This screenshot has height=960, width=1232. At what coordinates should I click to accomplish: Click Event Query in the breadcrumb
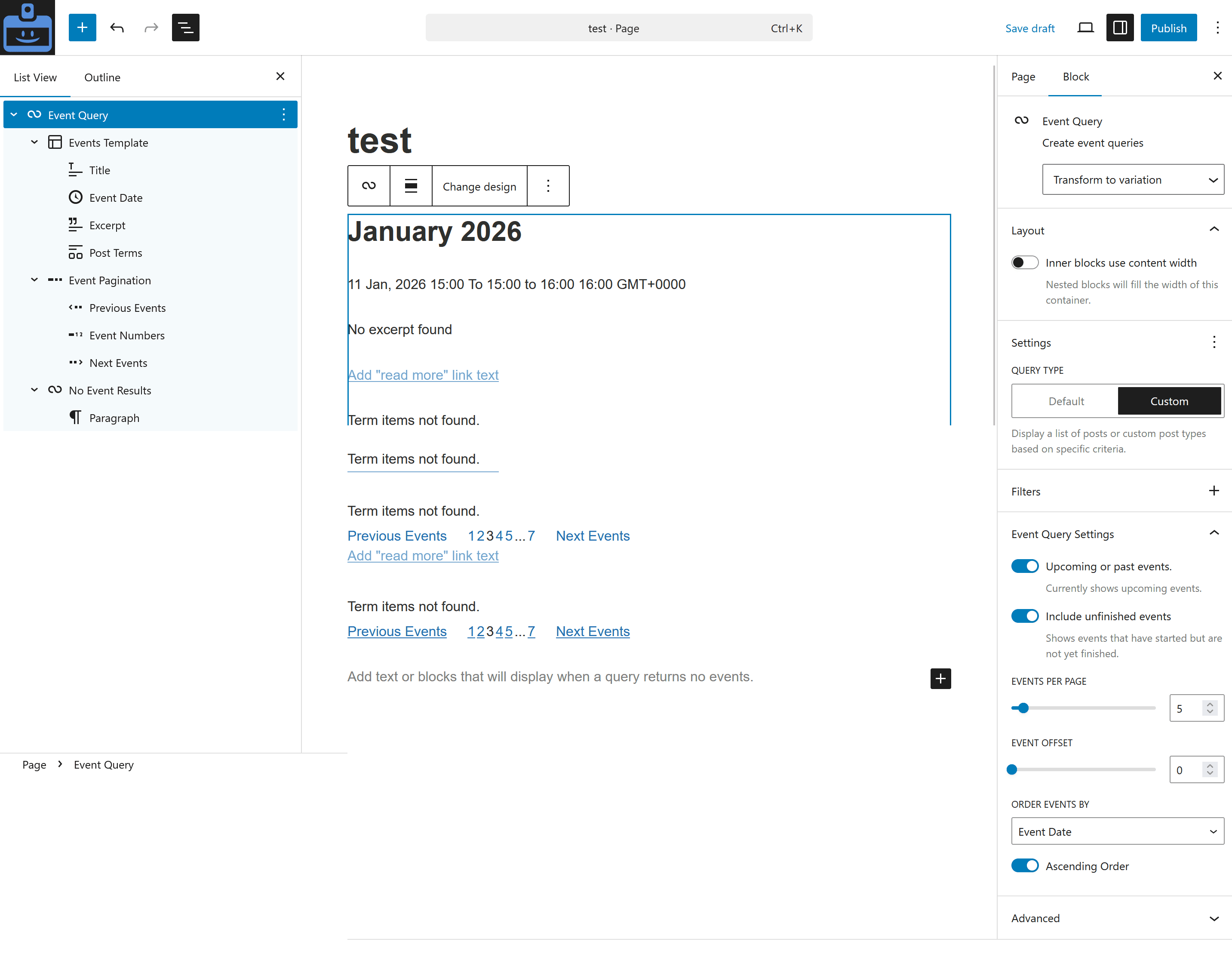[x=104, y=765]
